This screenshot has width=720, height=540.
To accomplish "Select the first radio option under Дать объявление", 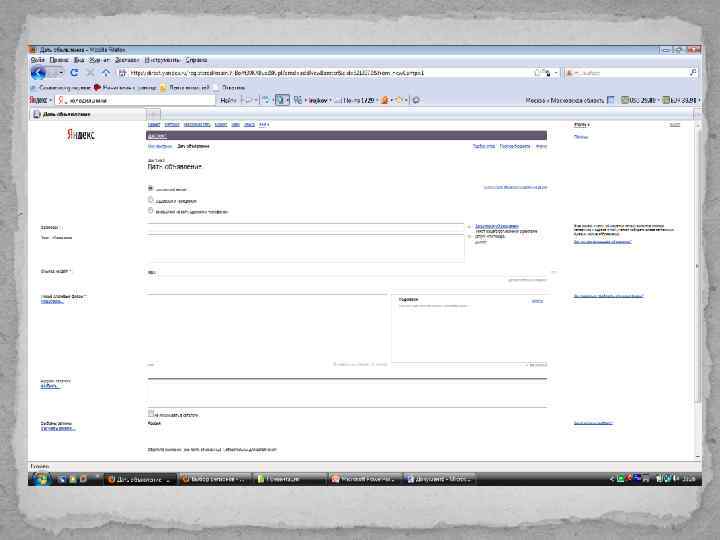I will (x=150, y=188).
